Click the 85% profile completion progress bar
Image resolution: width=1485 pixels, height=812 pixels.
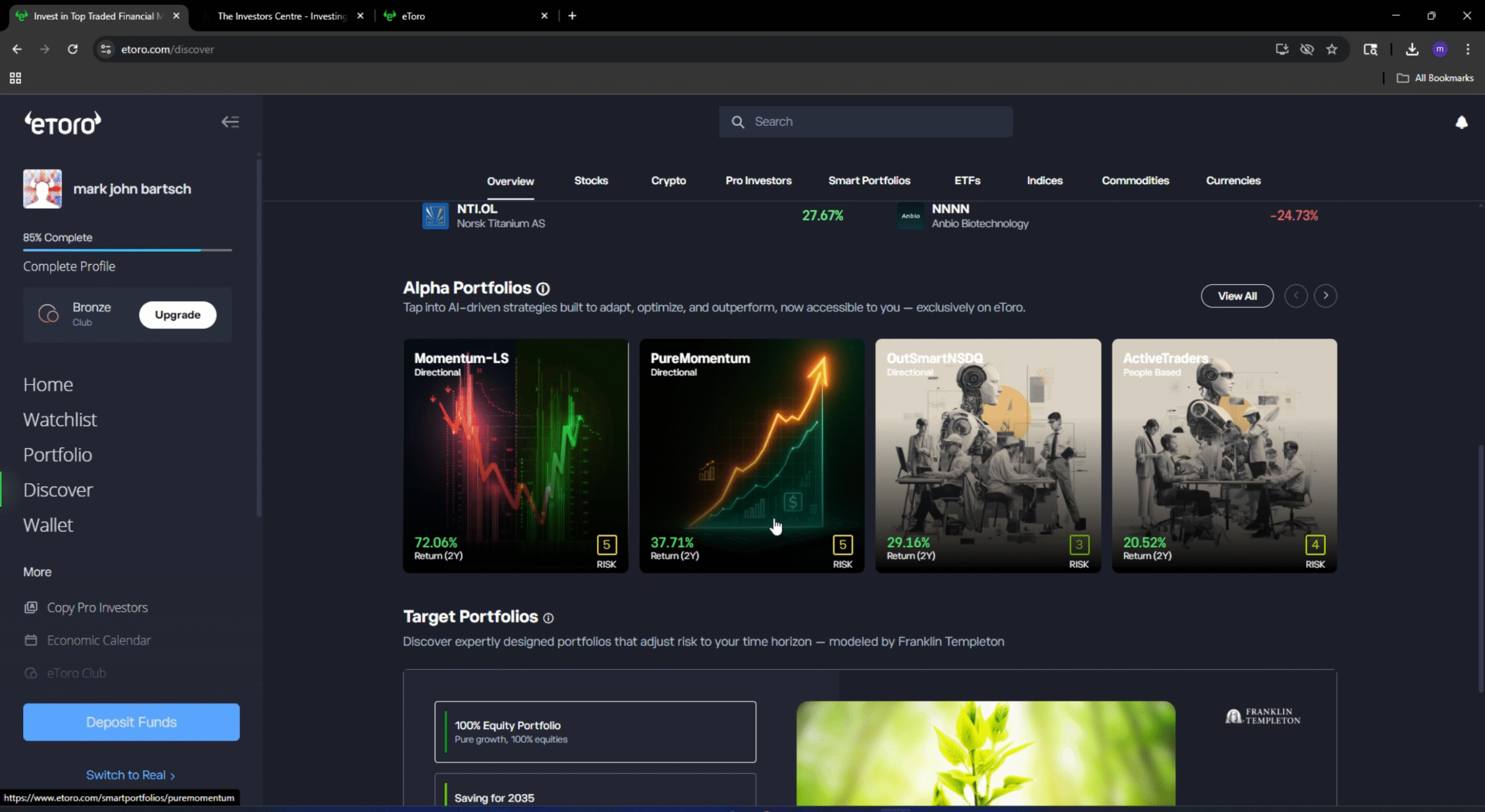(127, 250)
